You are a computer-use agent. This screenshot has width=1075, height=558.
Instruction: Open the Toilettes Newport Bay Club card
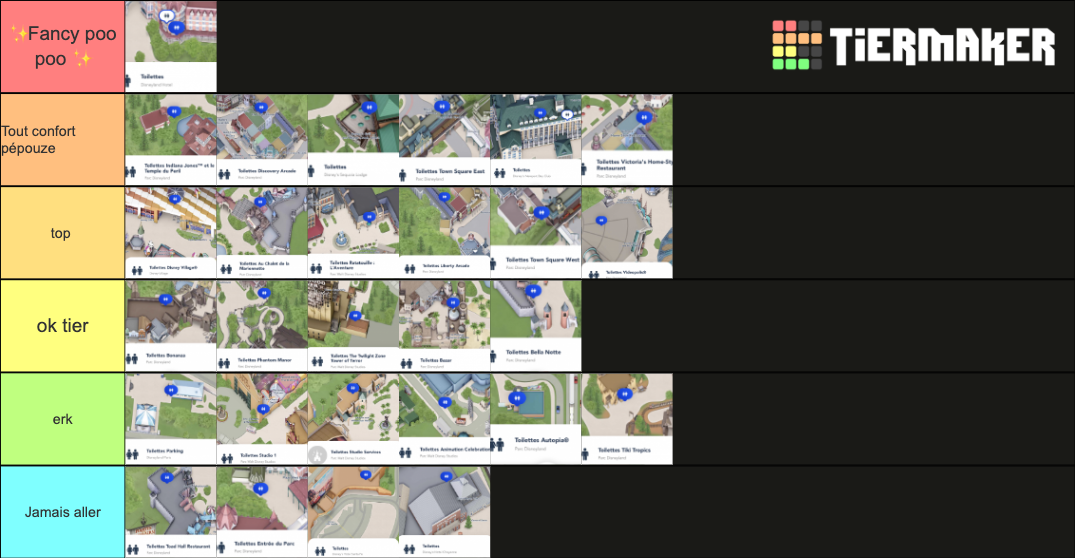click(535, 140)
